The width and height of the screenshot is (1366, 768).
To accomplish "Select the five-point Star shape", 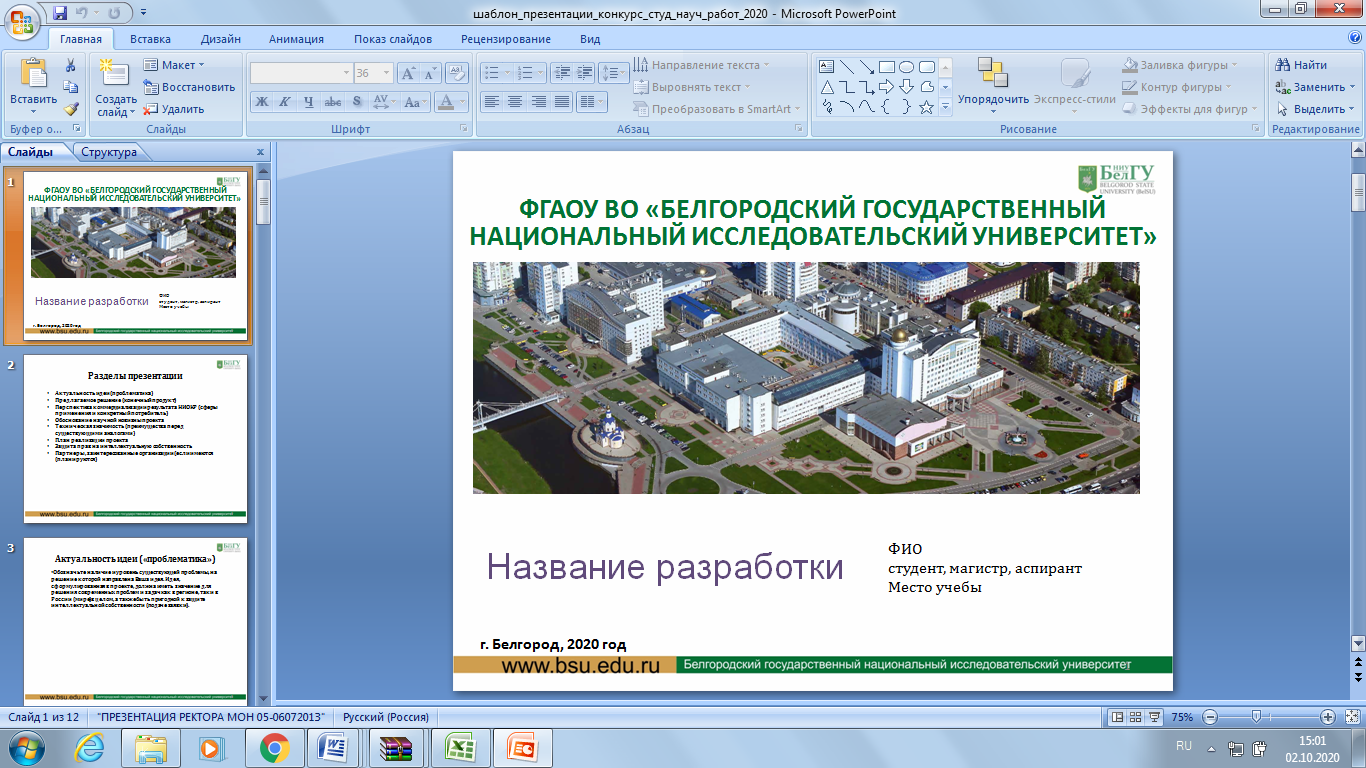I will 927,106.
